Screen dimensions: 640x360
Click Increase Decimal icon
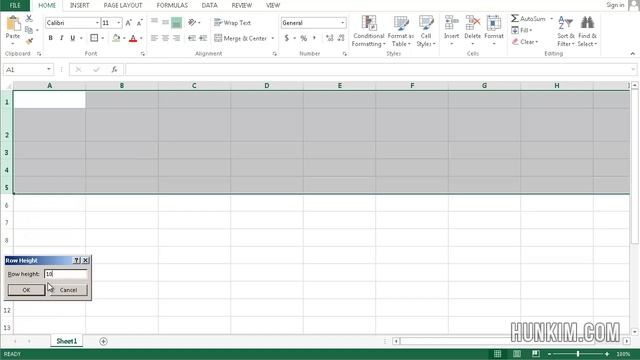[329, 38]
